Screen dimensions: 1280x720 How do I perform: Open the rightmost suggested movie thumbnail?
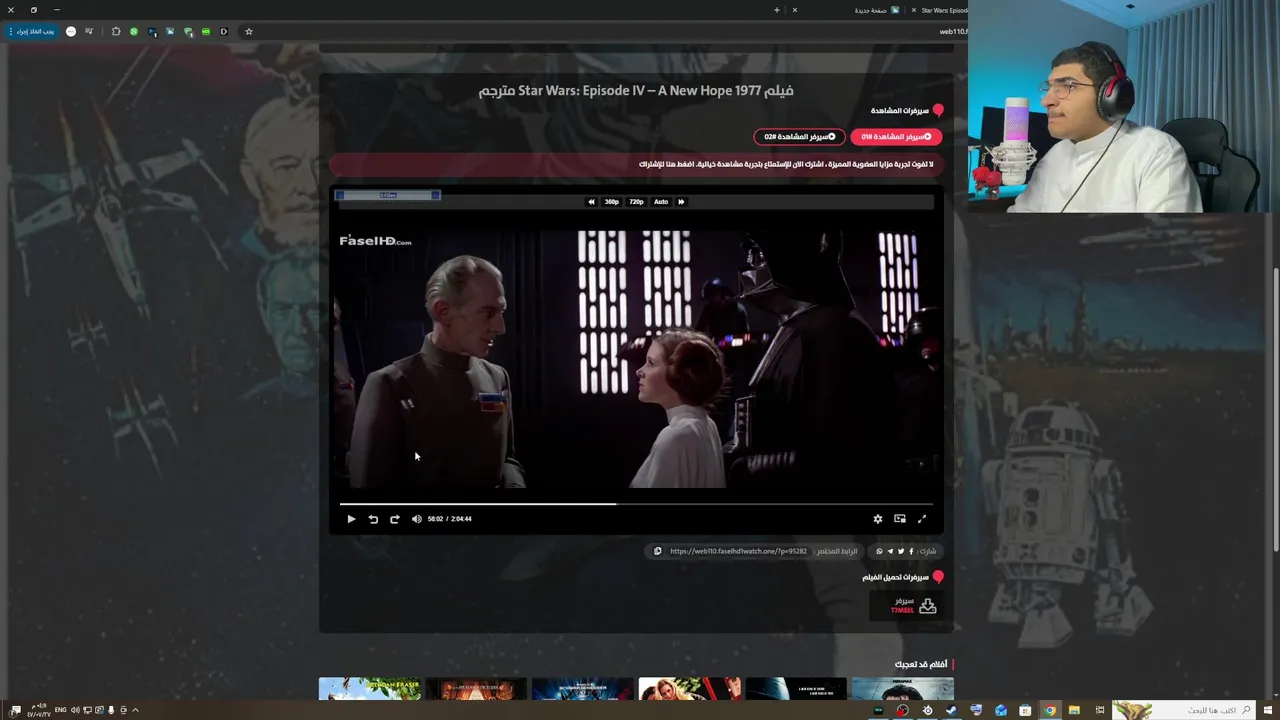903,689
